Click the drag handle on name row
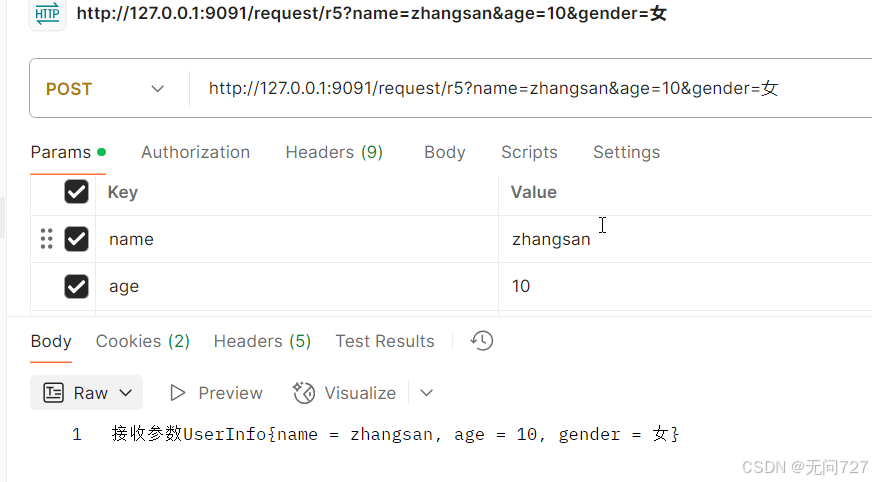Screen dimensions: 872x482 [47, 239]
